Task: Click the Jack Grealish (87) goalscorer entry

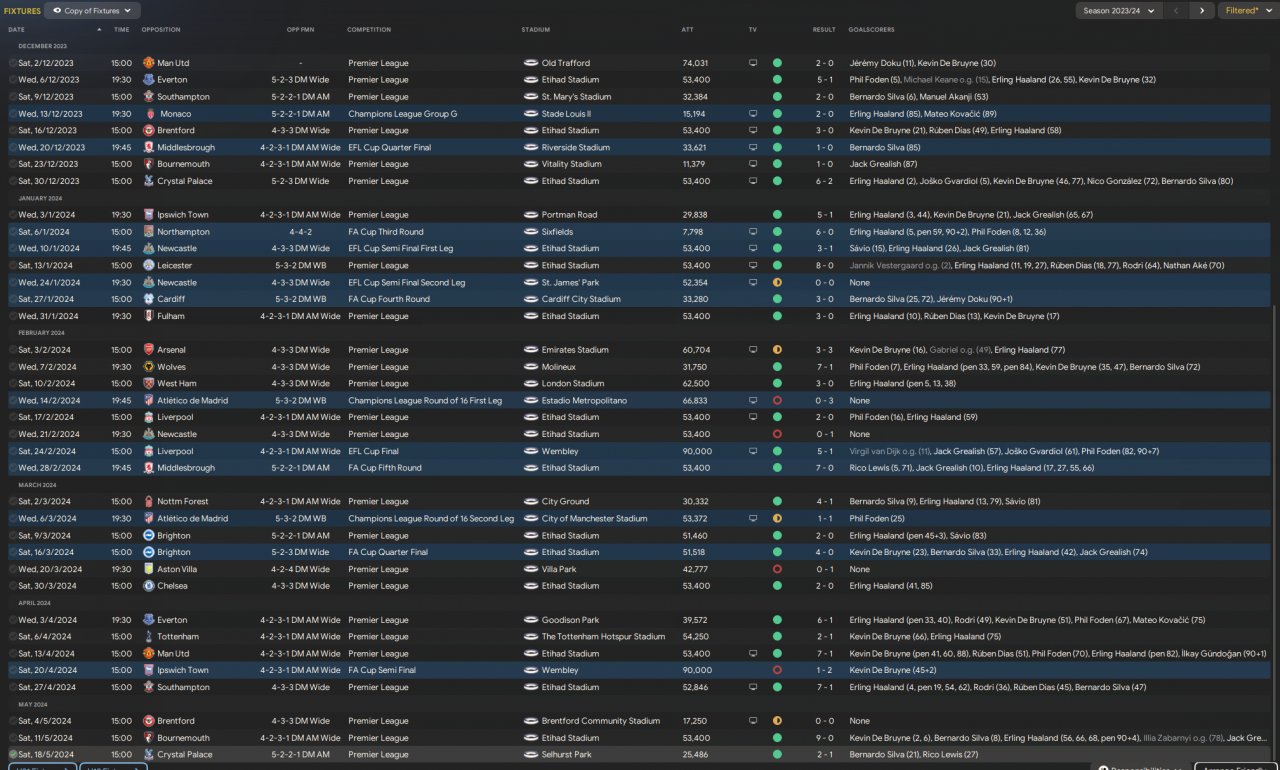Action: click(x=883, y=164)
